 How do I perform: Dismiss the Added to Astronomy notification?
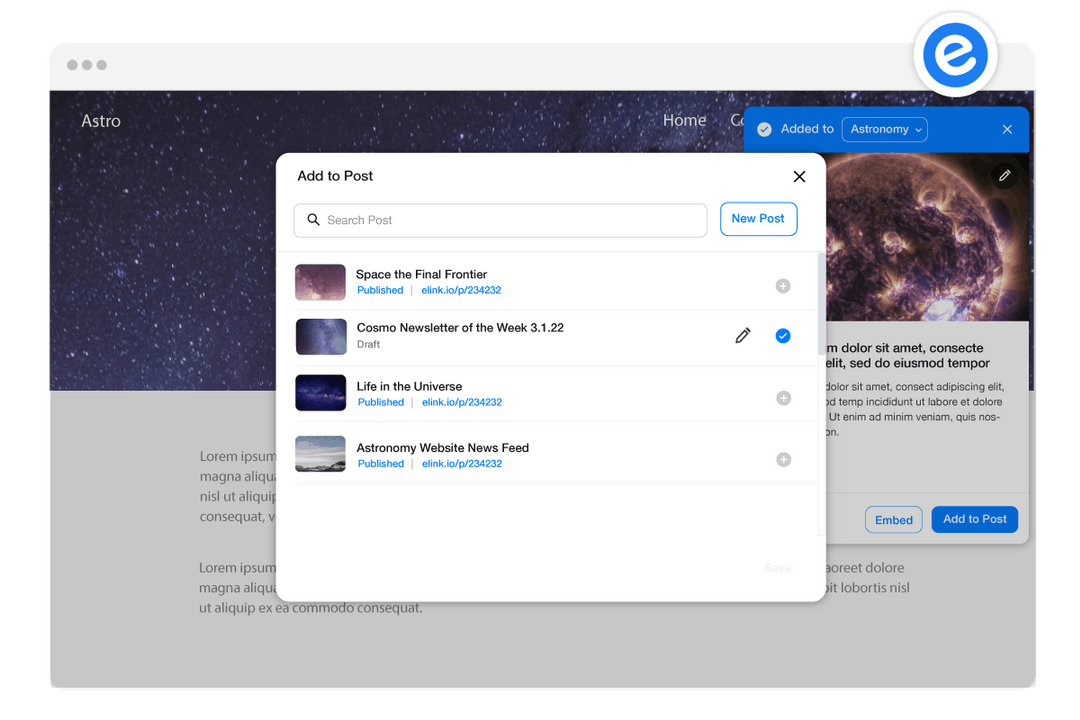(x=1007, y=129)
